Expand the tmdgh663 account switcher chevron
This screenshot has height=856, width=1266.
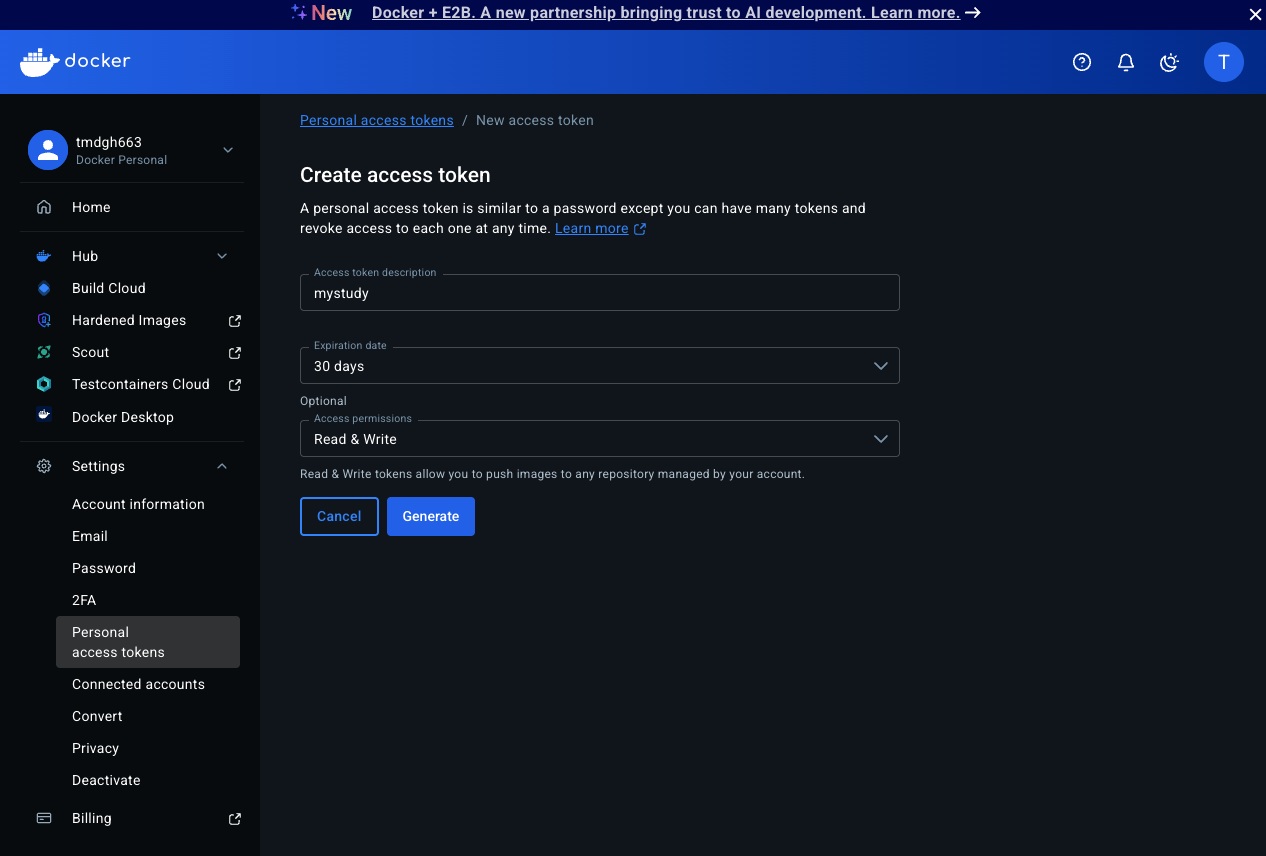[228, 150]
